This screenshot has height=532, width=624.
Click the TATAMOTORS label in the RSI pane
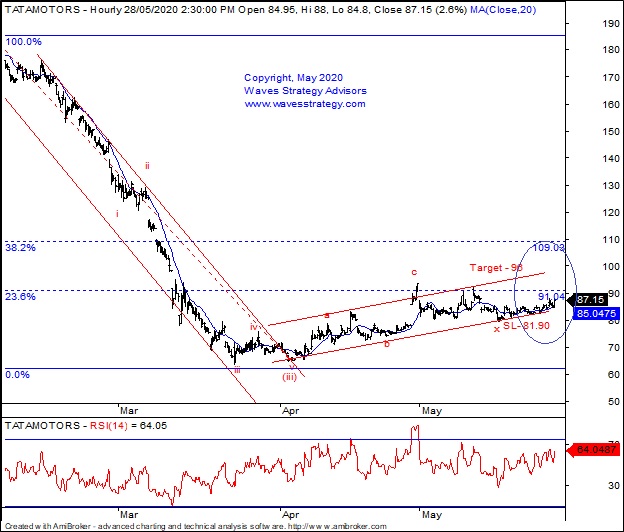(43, 426)
